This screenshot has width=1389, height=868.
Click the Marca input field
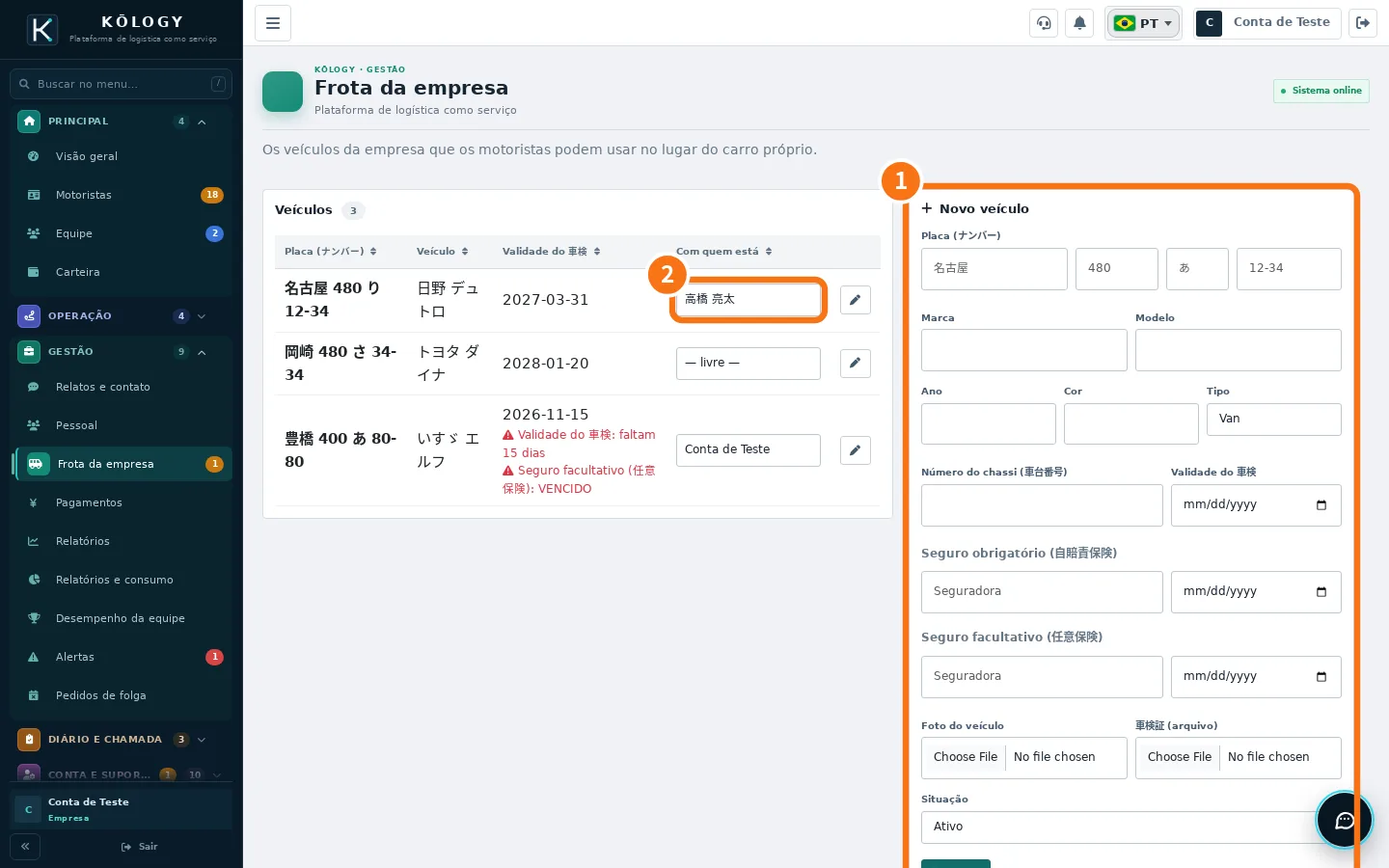point(1024,350)
